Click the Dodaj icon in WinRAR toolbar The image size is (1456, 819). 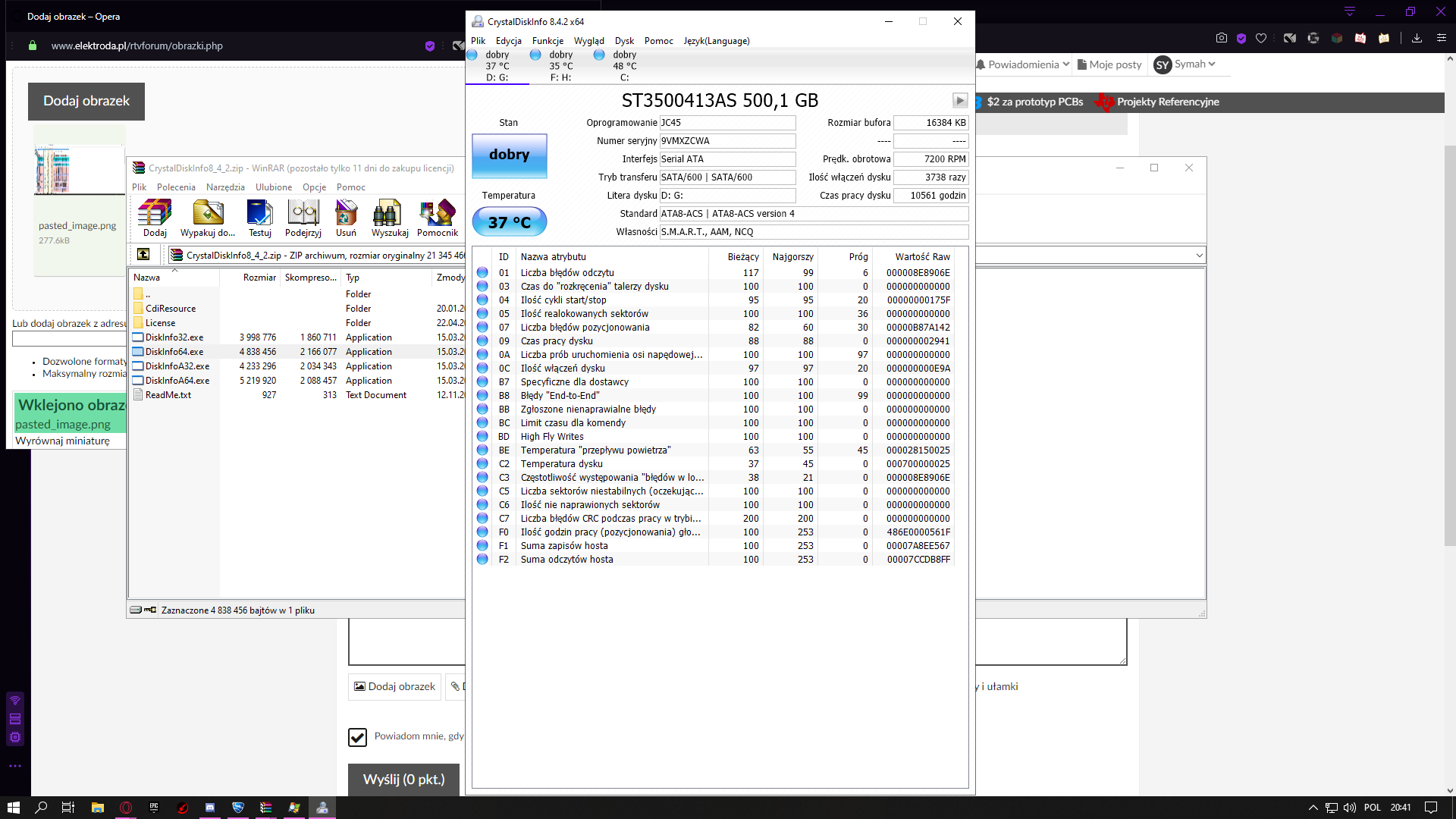point(155,218)
